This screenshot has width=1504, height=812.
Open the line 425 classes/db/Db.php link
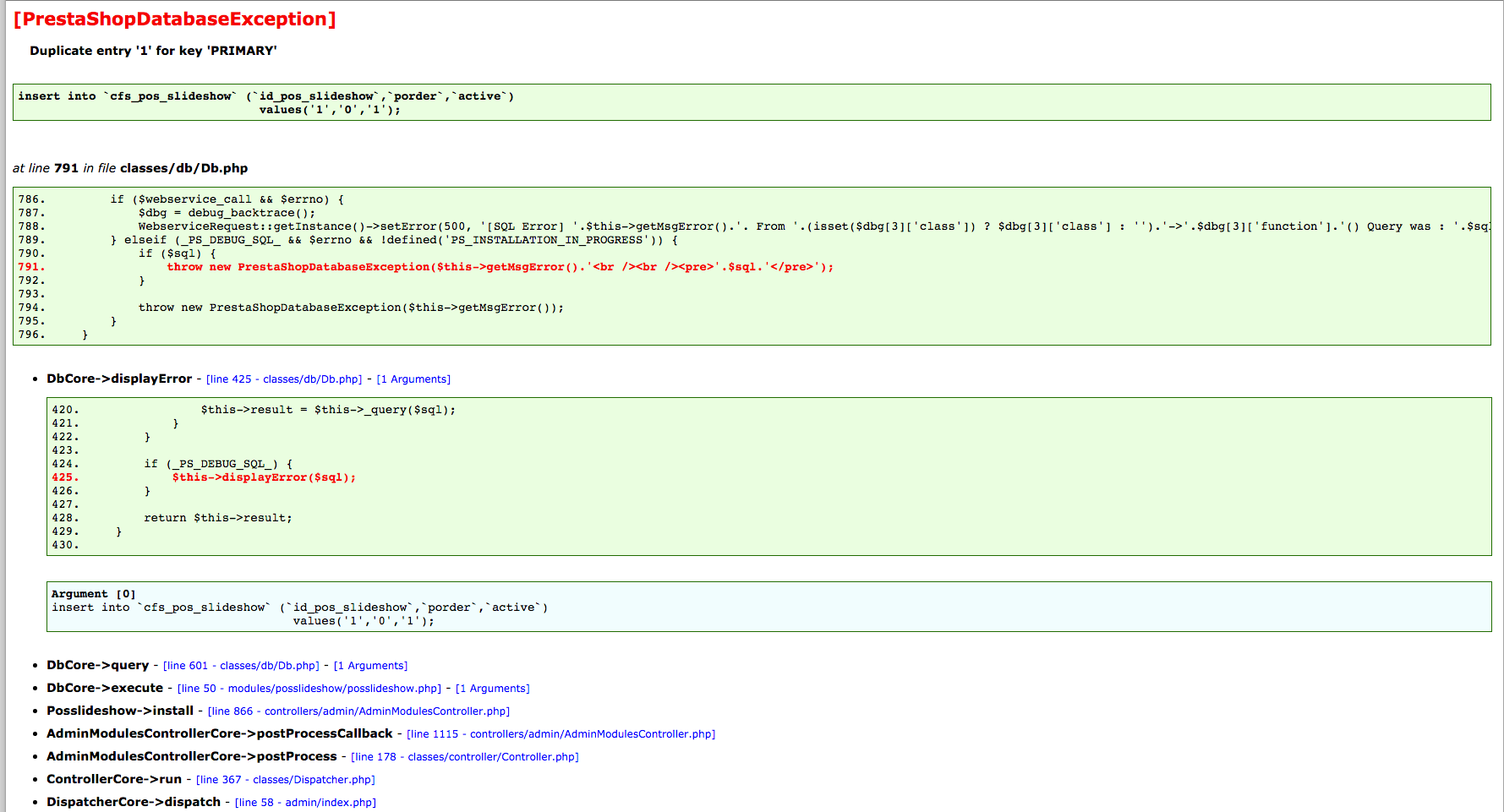pyautogui.click(x=284, y=379)
